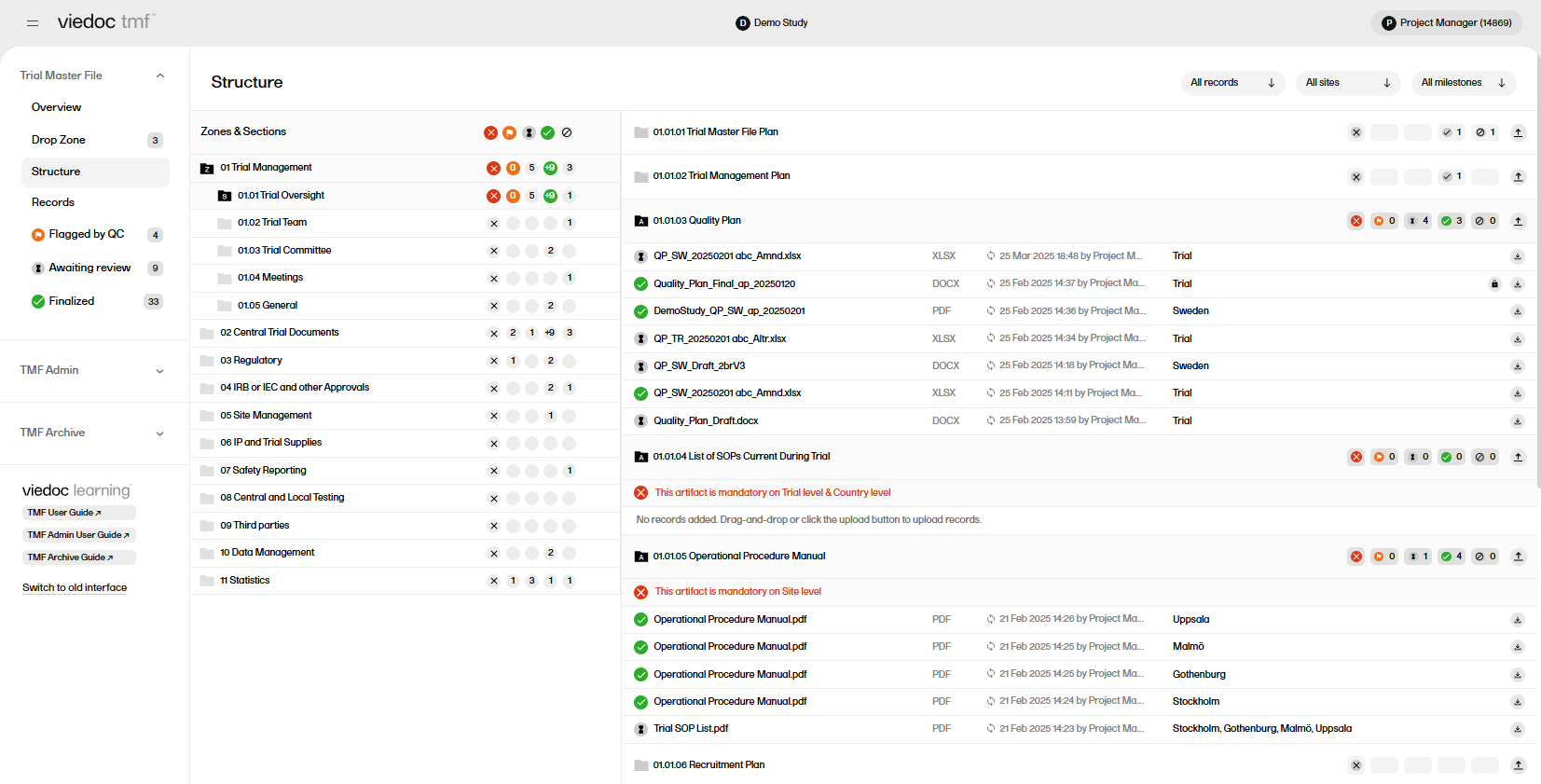Go to Drop Zone in sidebar
This screenshot has height=784, width=1541.
tap(59, 140)
